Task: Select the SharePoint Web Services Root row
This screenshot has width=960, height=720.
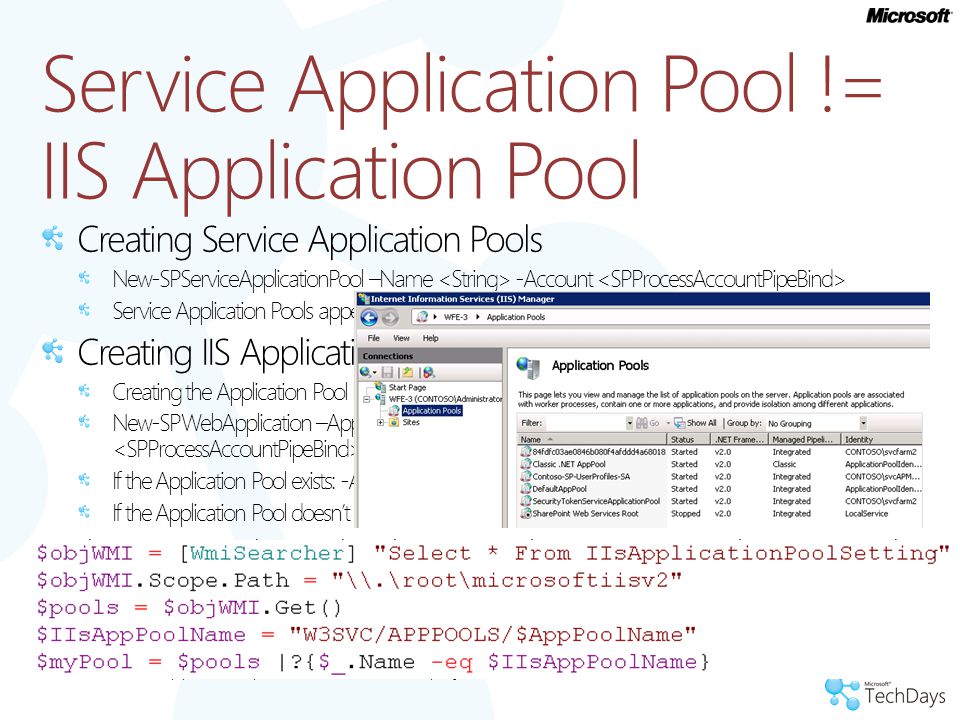Action: [720, 514]
